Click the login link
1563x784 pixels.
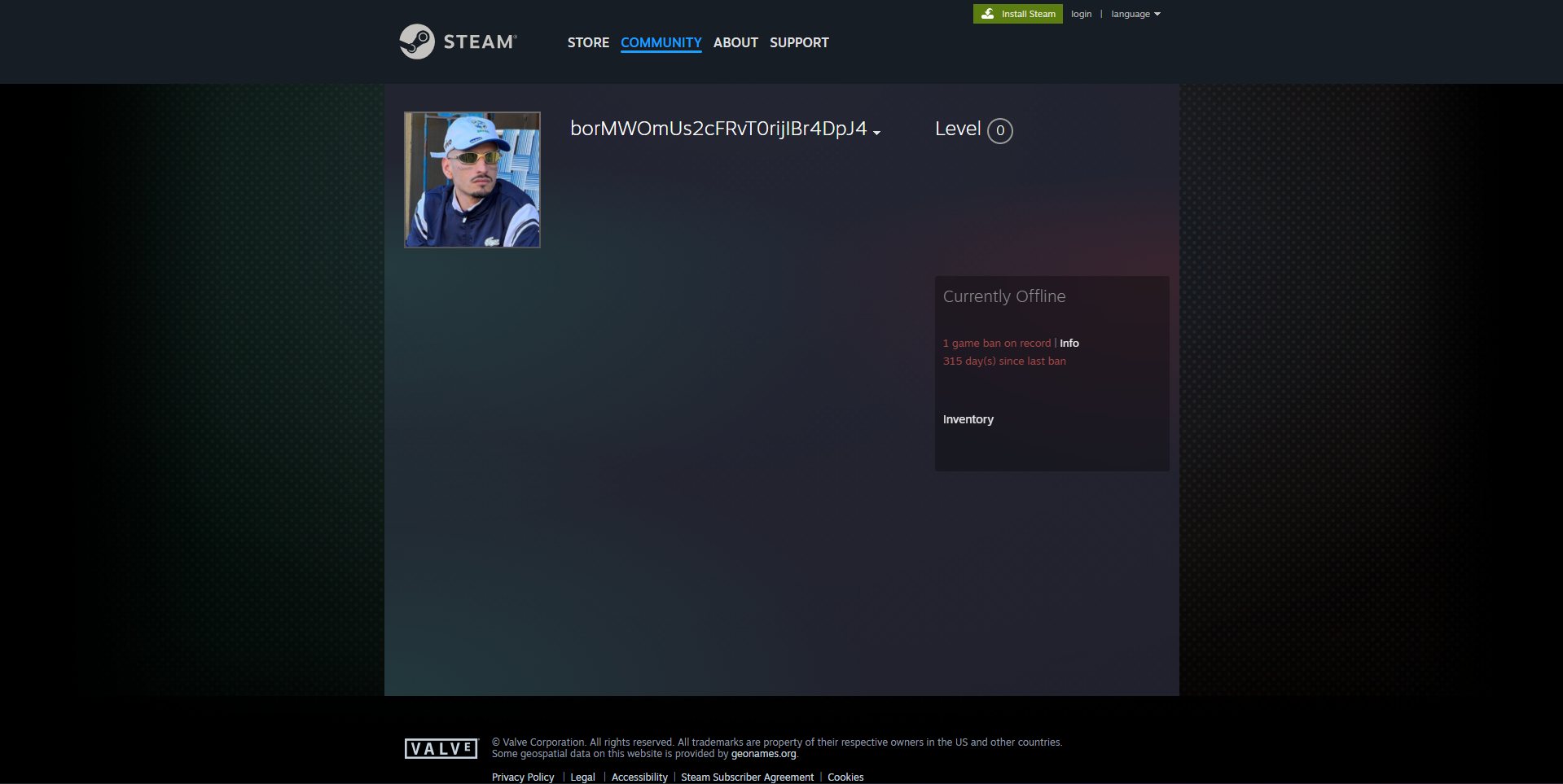click(x=1082, y=14)
